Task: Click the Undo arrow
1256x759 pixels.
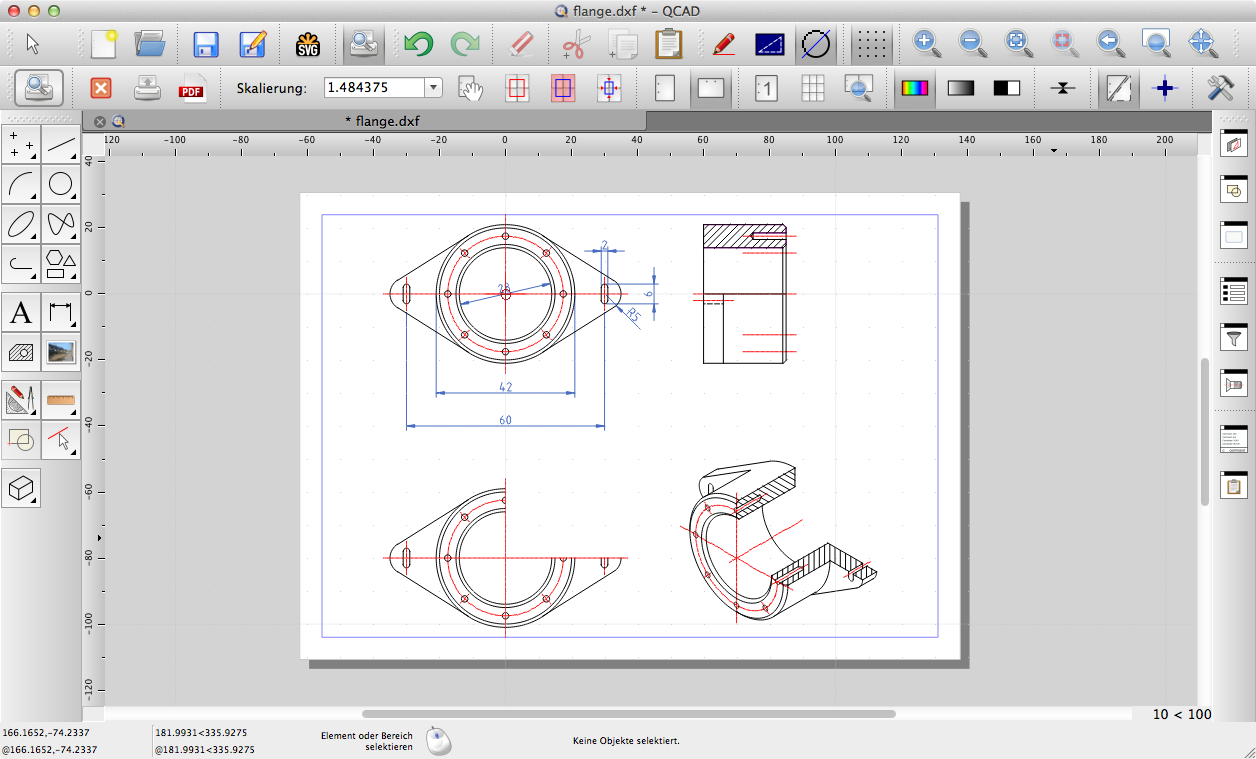Action: click(418, 44)
